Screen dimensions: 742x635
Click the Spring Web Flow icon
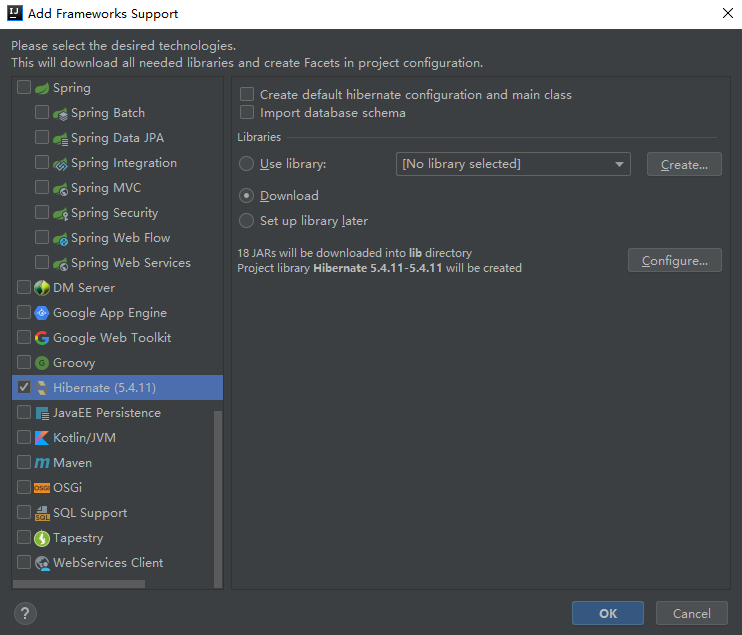click(x=61, y=239)
